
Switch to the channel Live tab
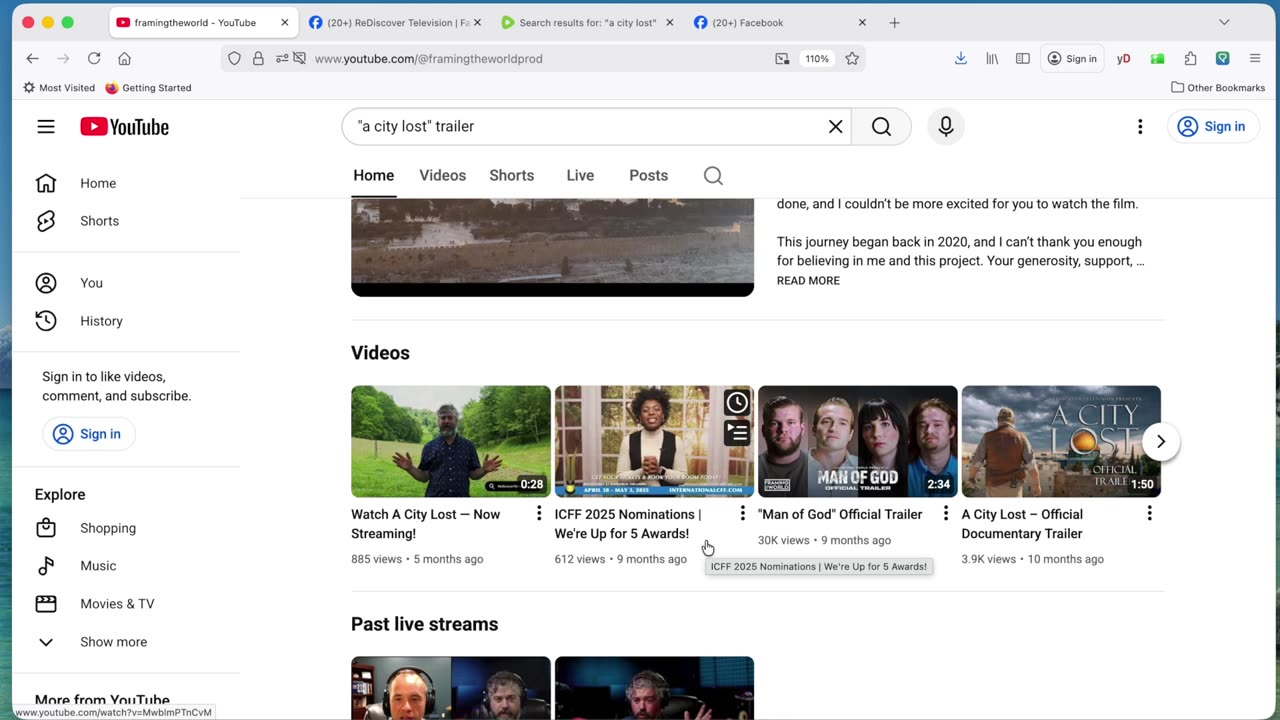580,176
